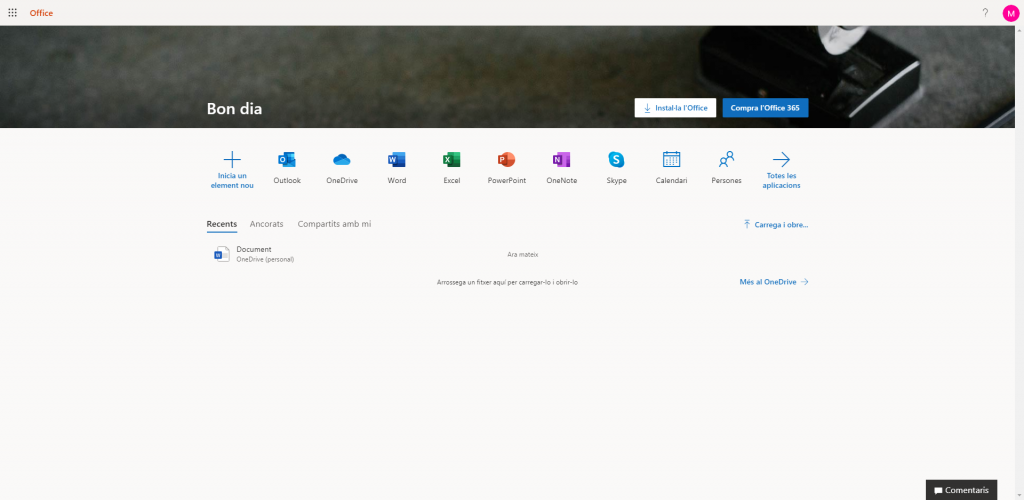Open the app launcher waffle menu
Screen dimensions: 1024x500
coord(12,13)
